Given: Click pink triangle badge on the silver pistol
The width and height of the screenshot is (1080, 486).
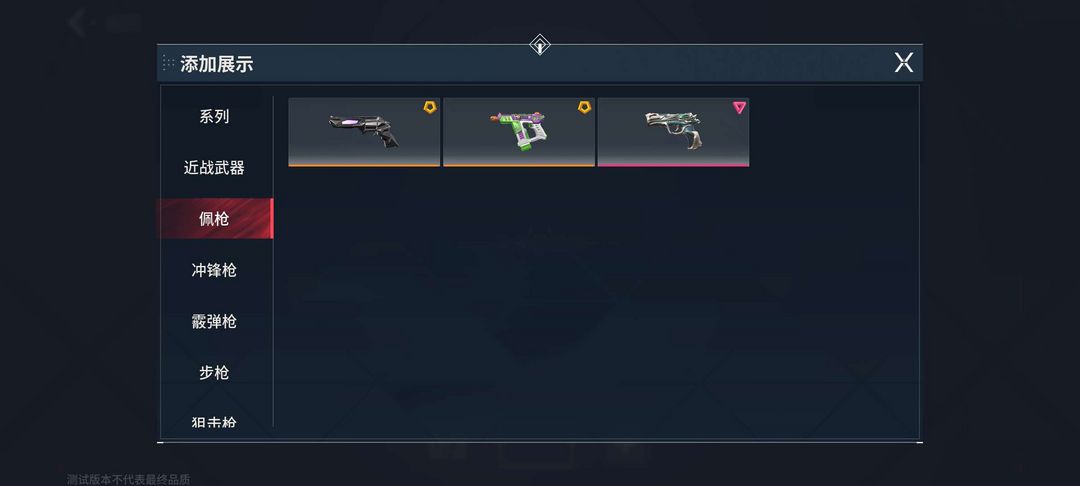Looking at the screenshot, I should pos(739,107).
